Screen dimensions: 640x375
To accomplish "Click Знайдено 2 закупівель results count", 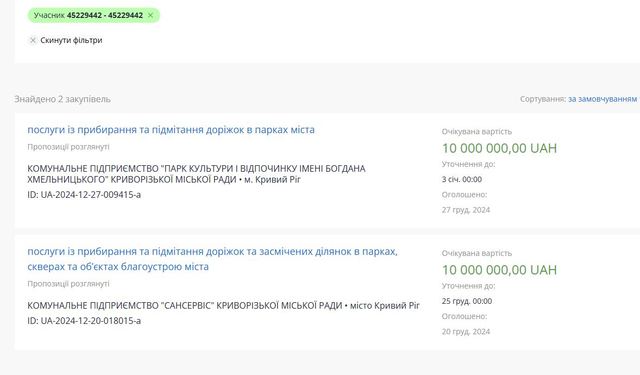I will tap(62, 99).
